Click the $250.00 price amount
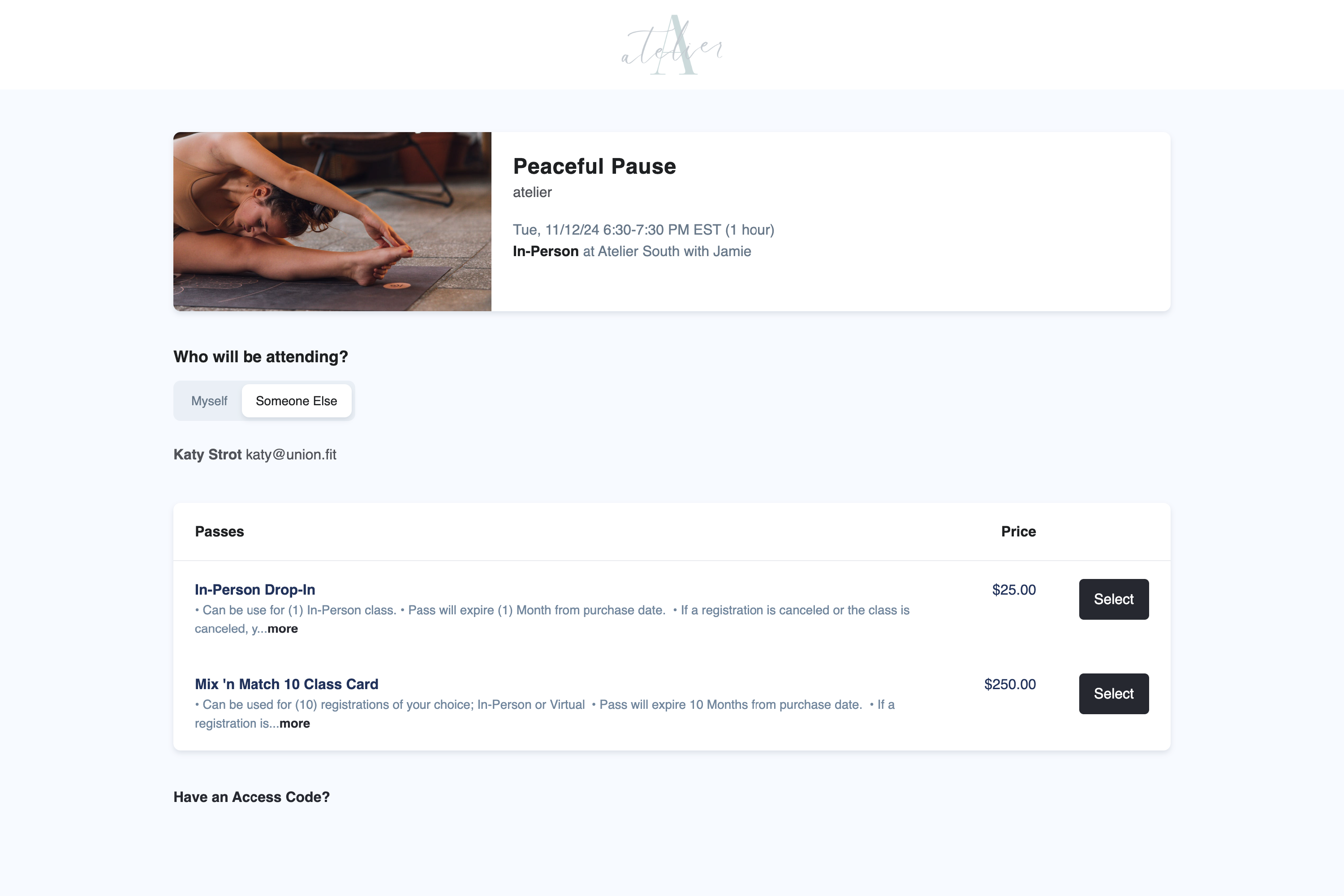 point(1010,684)
